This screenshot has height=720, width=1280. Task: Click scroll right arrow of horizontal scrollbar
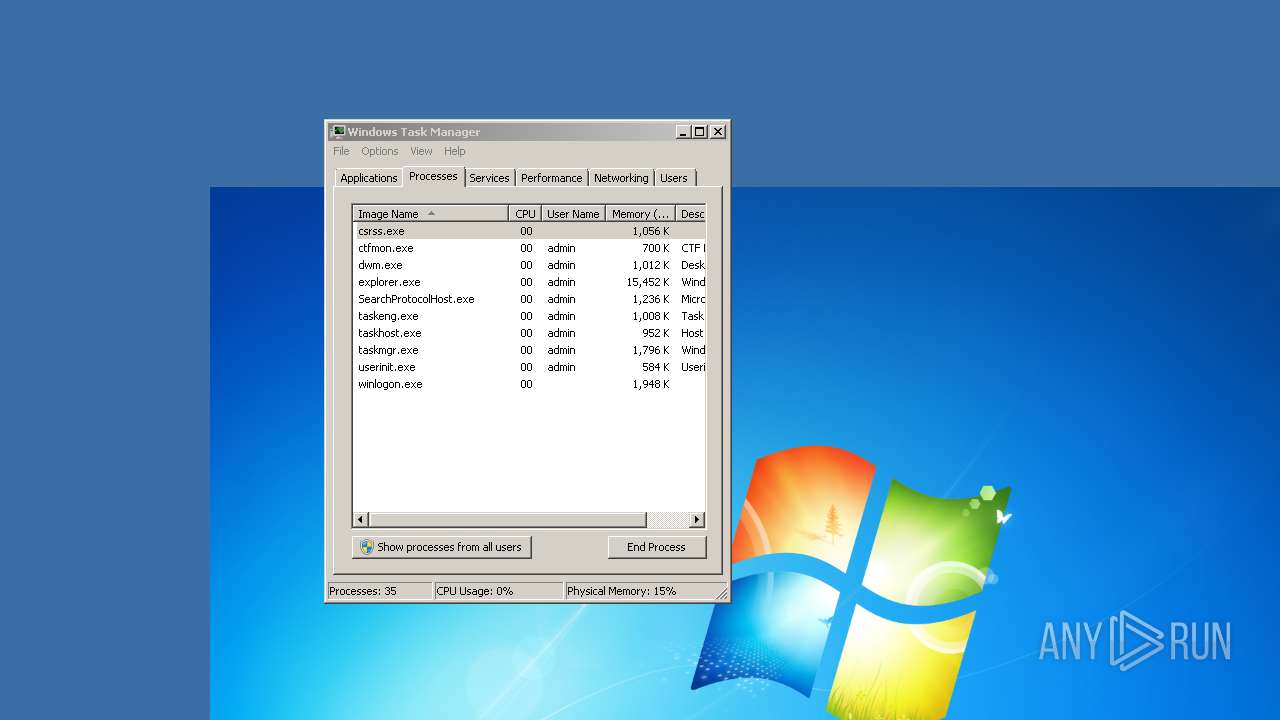[x=697, y=520]
